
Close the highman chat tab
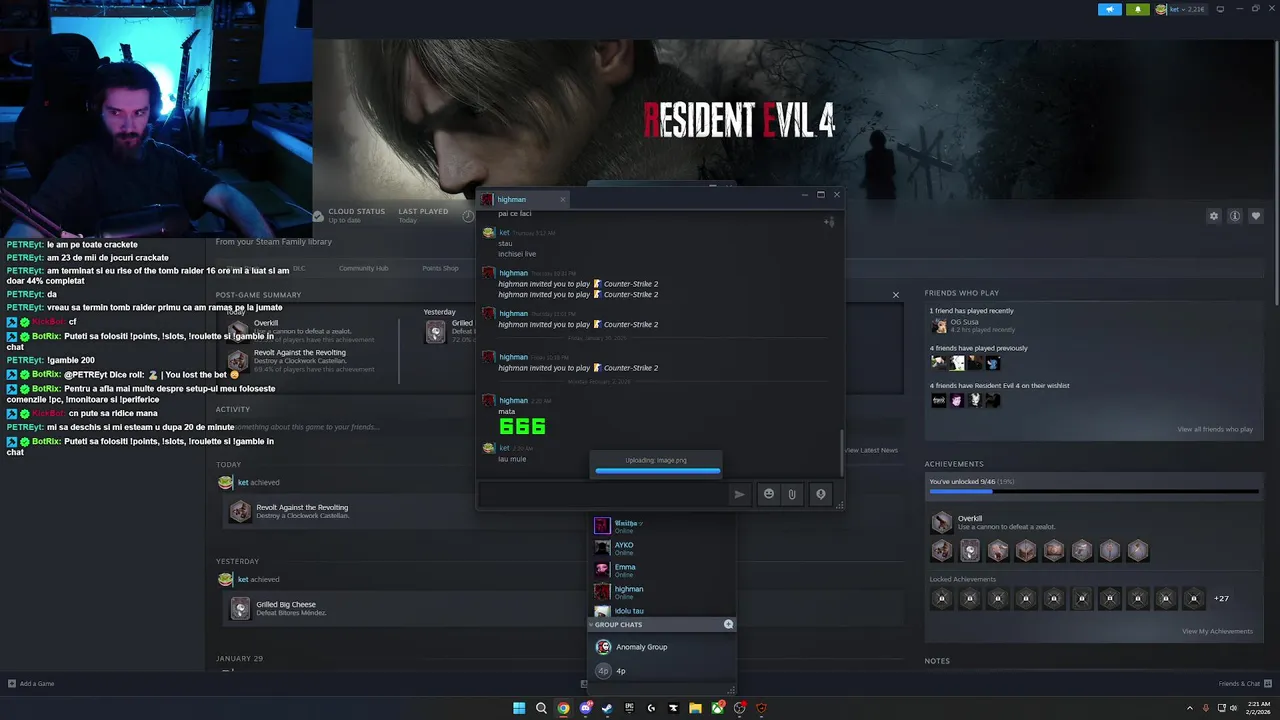pyautogui.click(x=562, y=199)
